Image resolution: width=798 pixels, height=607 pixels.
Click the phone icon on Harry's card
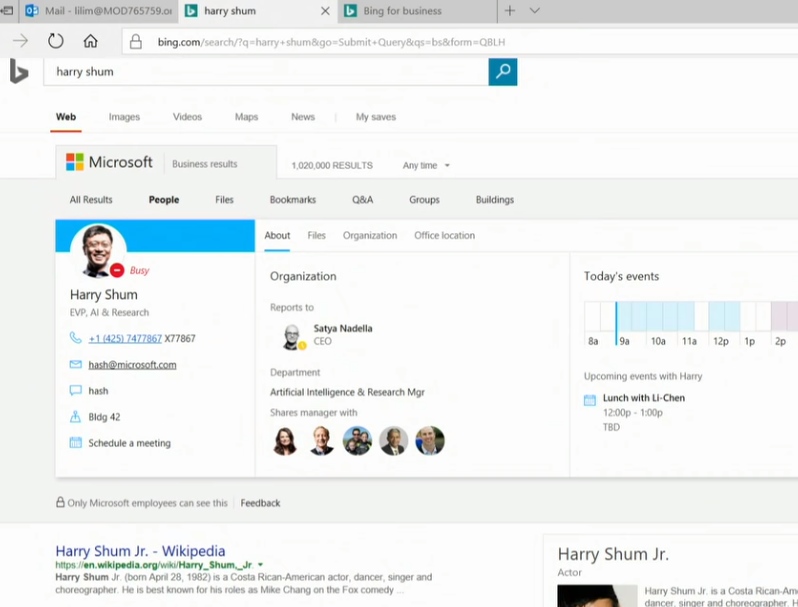(x=75, y=338)
